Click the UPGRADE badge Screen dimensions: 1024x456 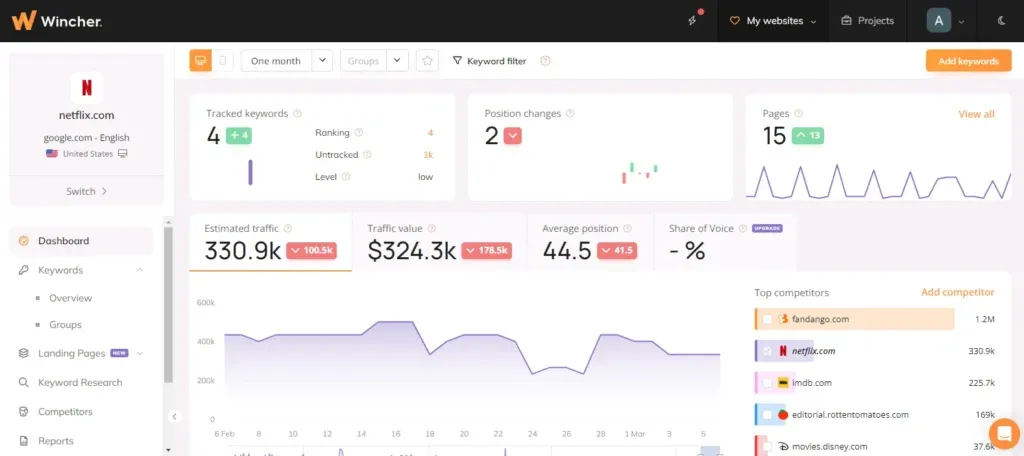pyautogui.click(x=767, y=229)
